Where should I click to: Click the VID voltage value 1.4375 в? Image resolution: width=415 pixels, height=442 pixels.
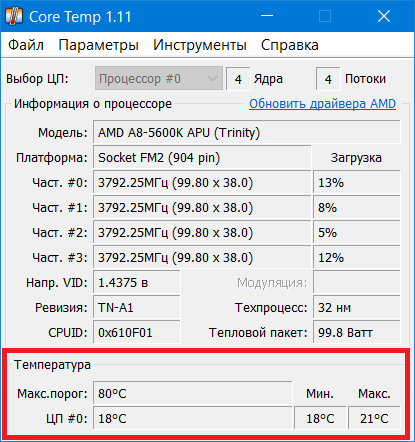pyautogui.click(x=137, y=282)
